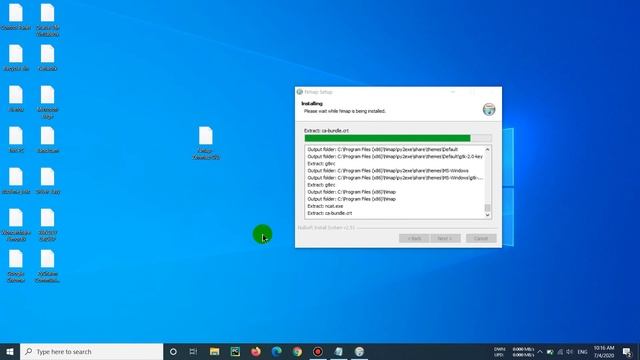Select the Recycle Bin desktop icon
Screen dimensions: 640x360
tap(16, 58)
